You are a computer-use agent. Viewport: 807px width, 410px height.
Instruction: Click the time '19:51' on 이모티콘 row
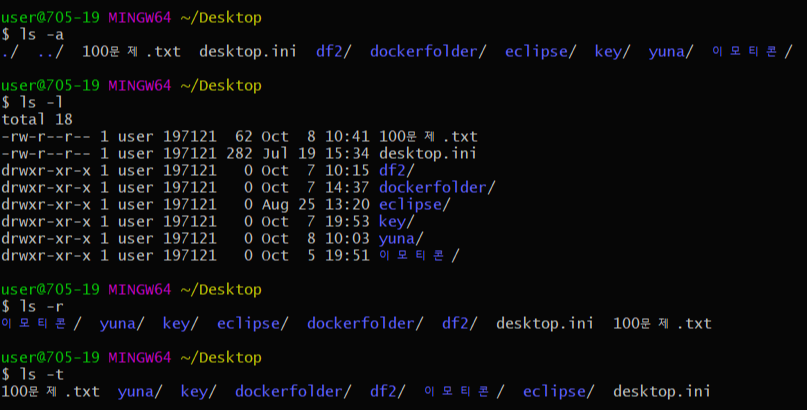click(347, 255)
